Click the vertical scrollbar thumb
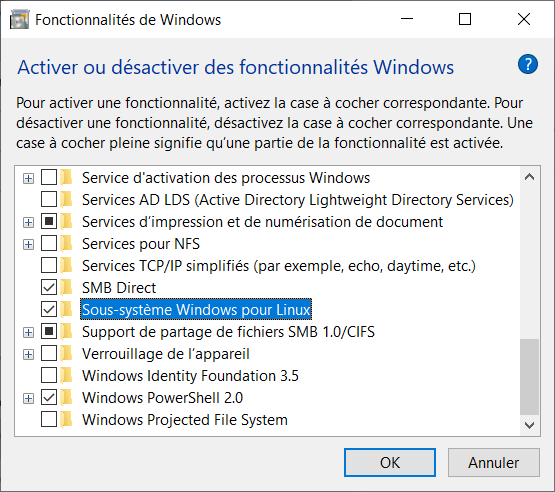 (x=529, y=377)
